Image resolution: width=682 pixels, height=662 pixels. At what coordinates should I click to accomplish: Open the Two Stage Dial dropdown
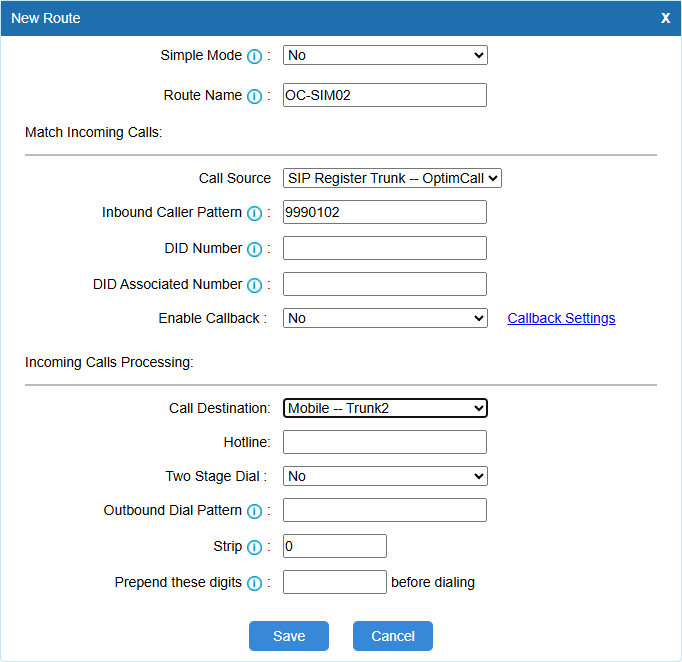(385, 476)
